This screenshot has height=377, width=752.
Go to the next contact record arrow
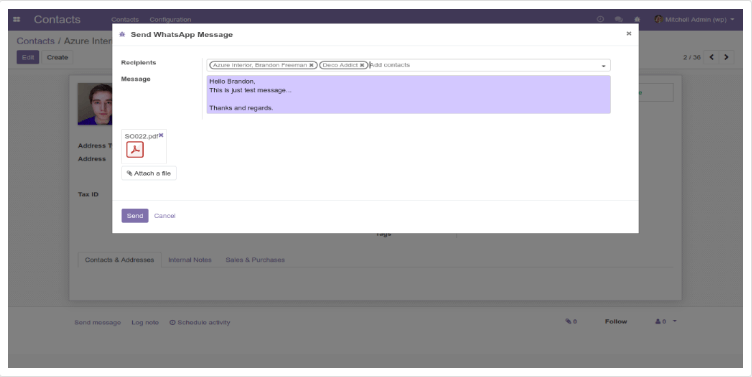point(726,57)
